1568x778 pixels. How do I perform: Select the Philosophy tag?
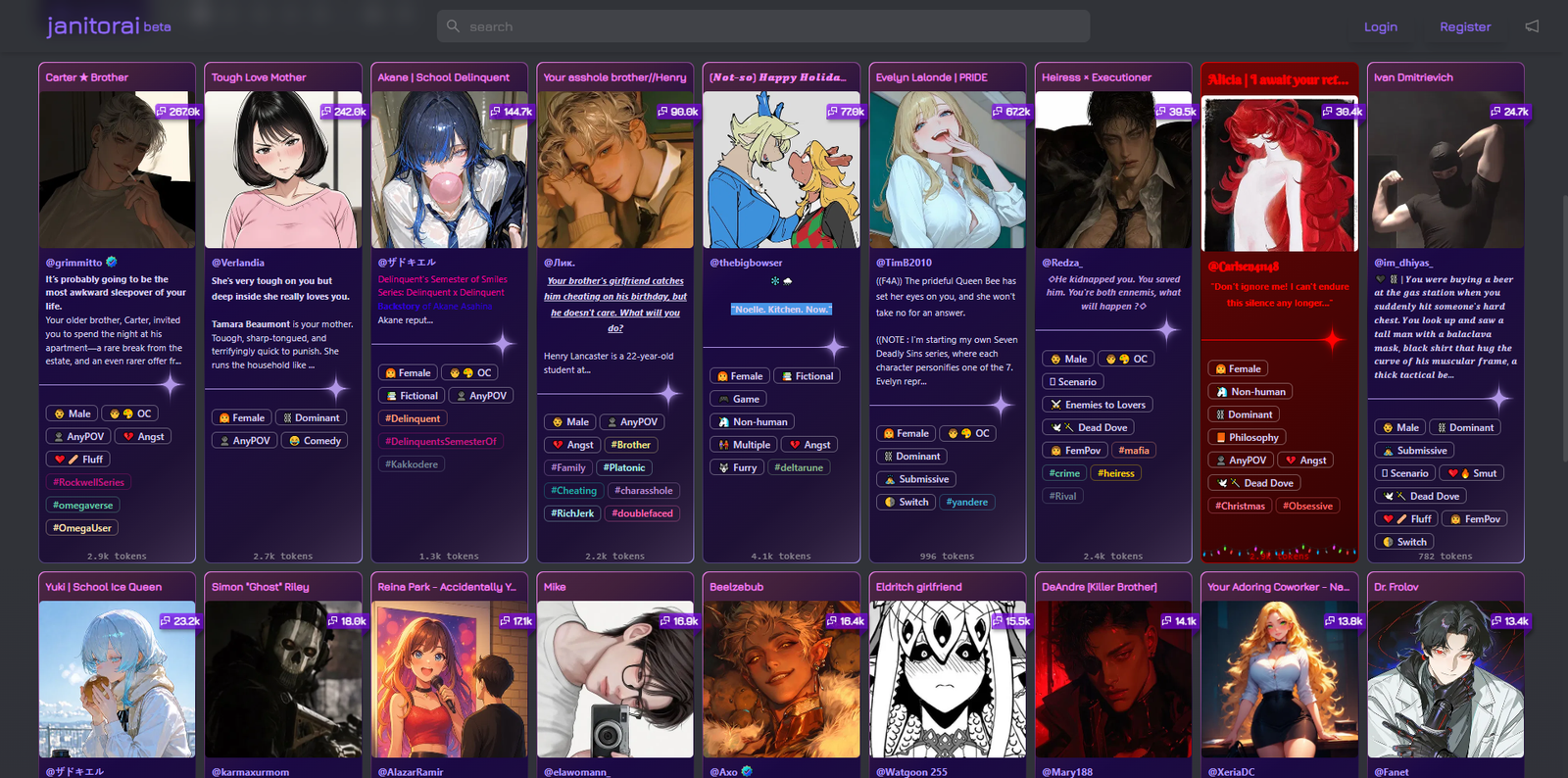point(1247,437)
